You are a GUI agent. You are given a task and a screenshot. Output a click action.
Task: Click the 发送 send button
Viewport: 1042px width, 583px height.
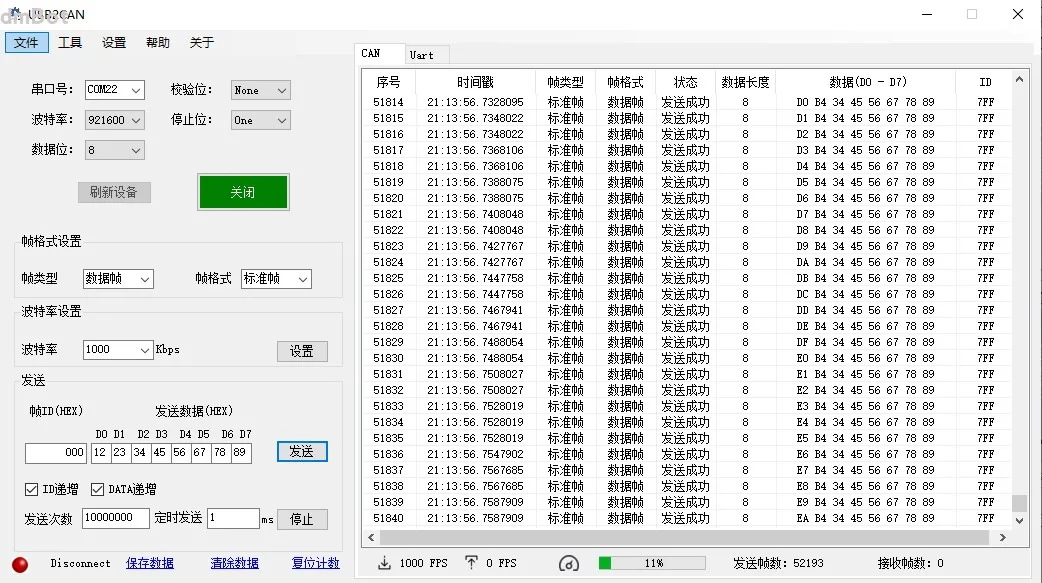(302, 452)
